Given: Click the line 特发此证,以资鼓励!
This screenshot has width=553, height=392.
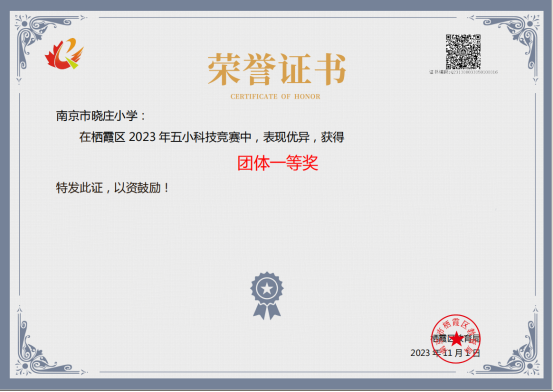Looking at the screenshot, I should tap(112, 188).
